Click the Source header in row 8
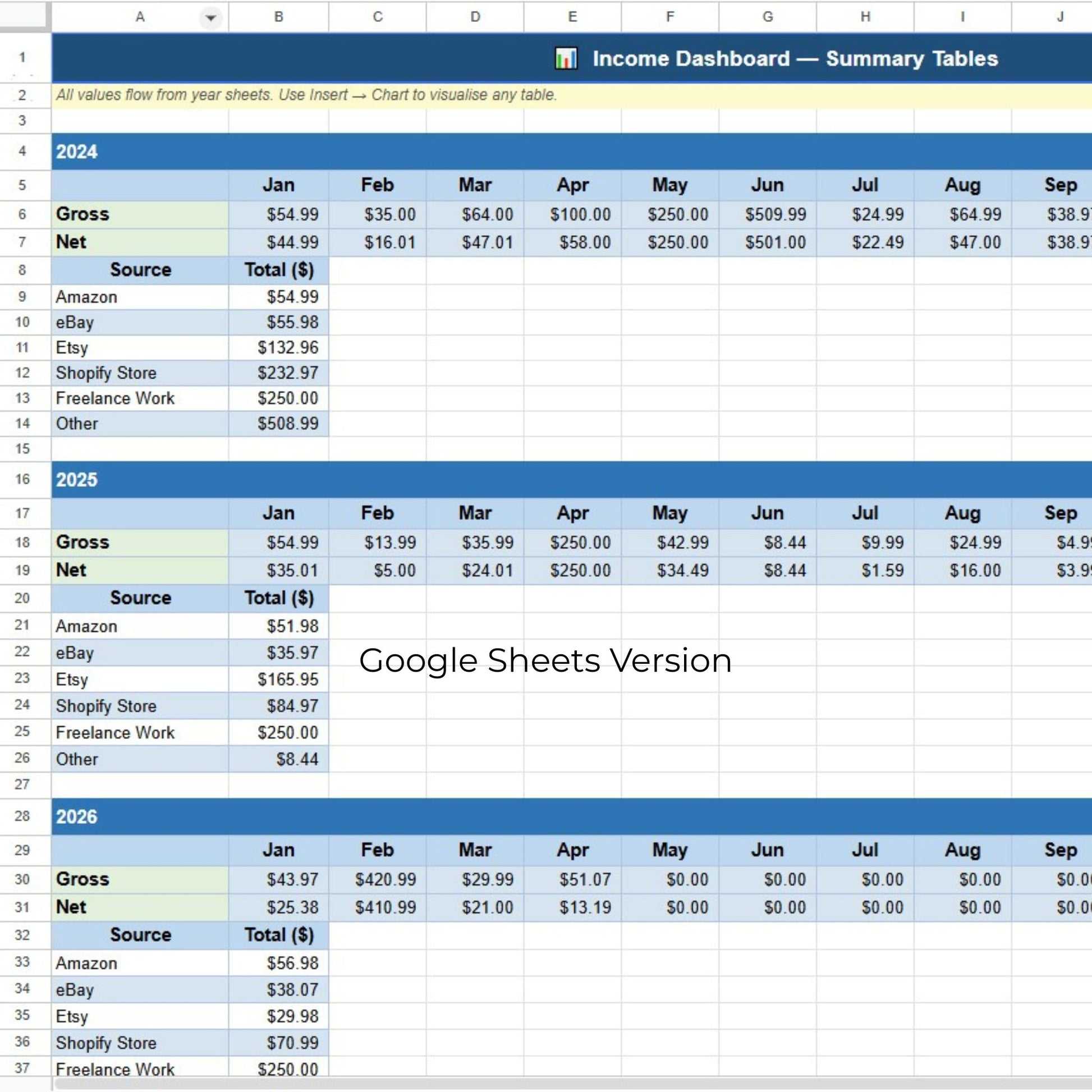Viewport: 1092px width, 1092px height. tap(140, 269)
